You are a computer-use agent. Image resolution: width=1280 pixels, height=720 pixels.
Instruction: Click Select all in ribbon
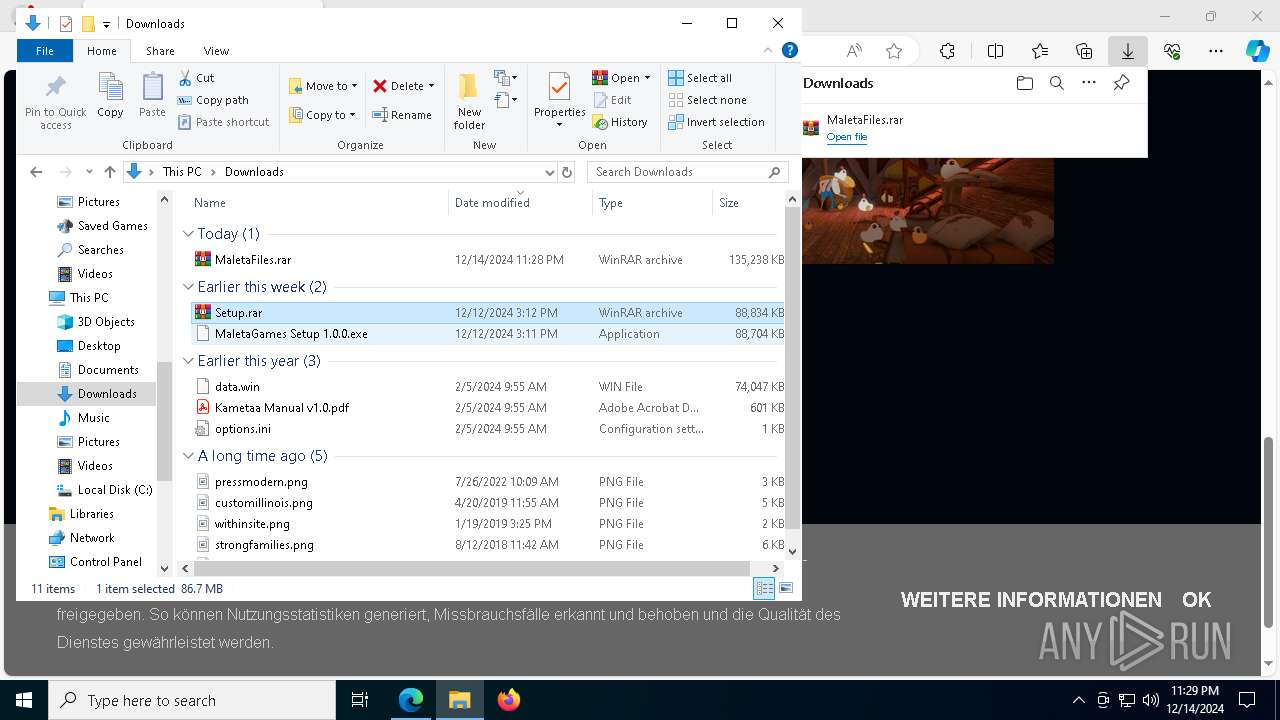700,78
